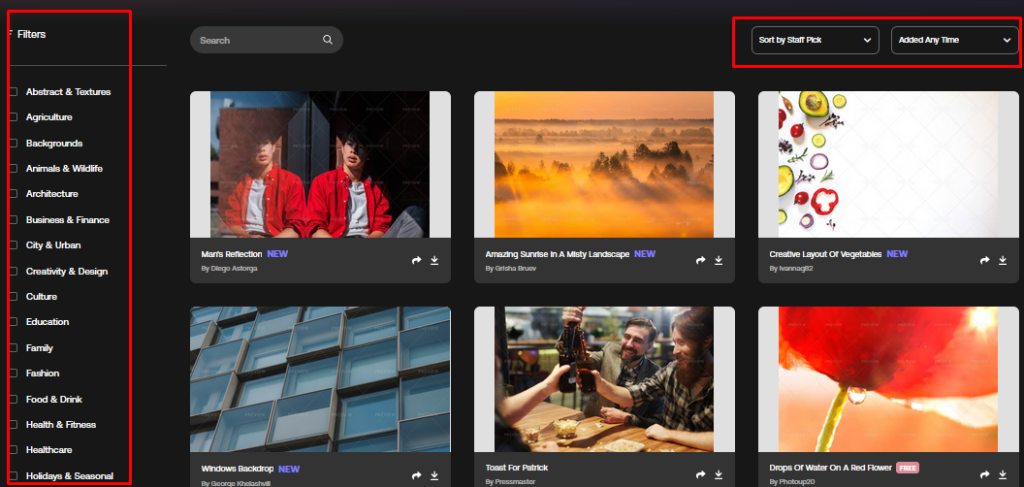Image resolution: width=1024 pixels, height=487 pixels.
Task: Check the Abstract & Textures filter
Action: [13, 92]
